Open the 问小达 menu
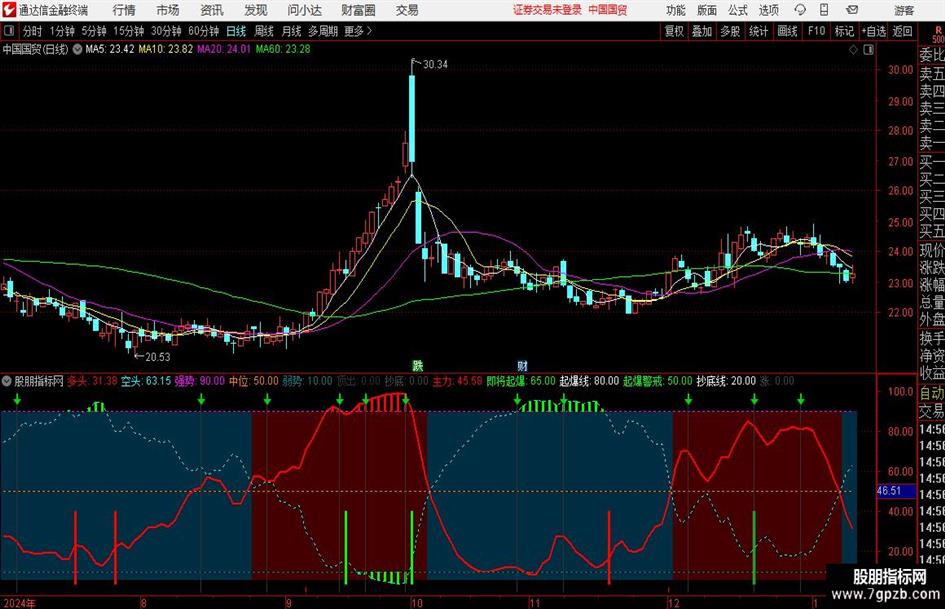The height and width of the screenshot is (609, 945). tap(304, 10)
